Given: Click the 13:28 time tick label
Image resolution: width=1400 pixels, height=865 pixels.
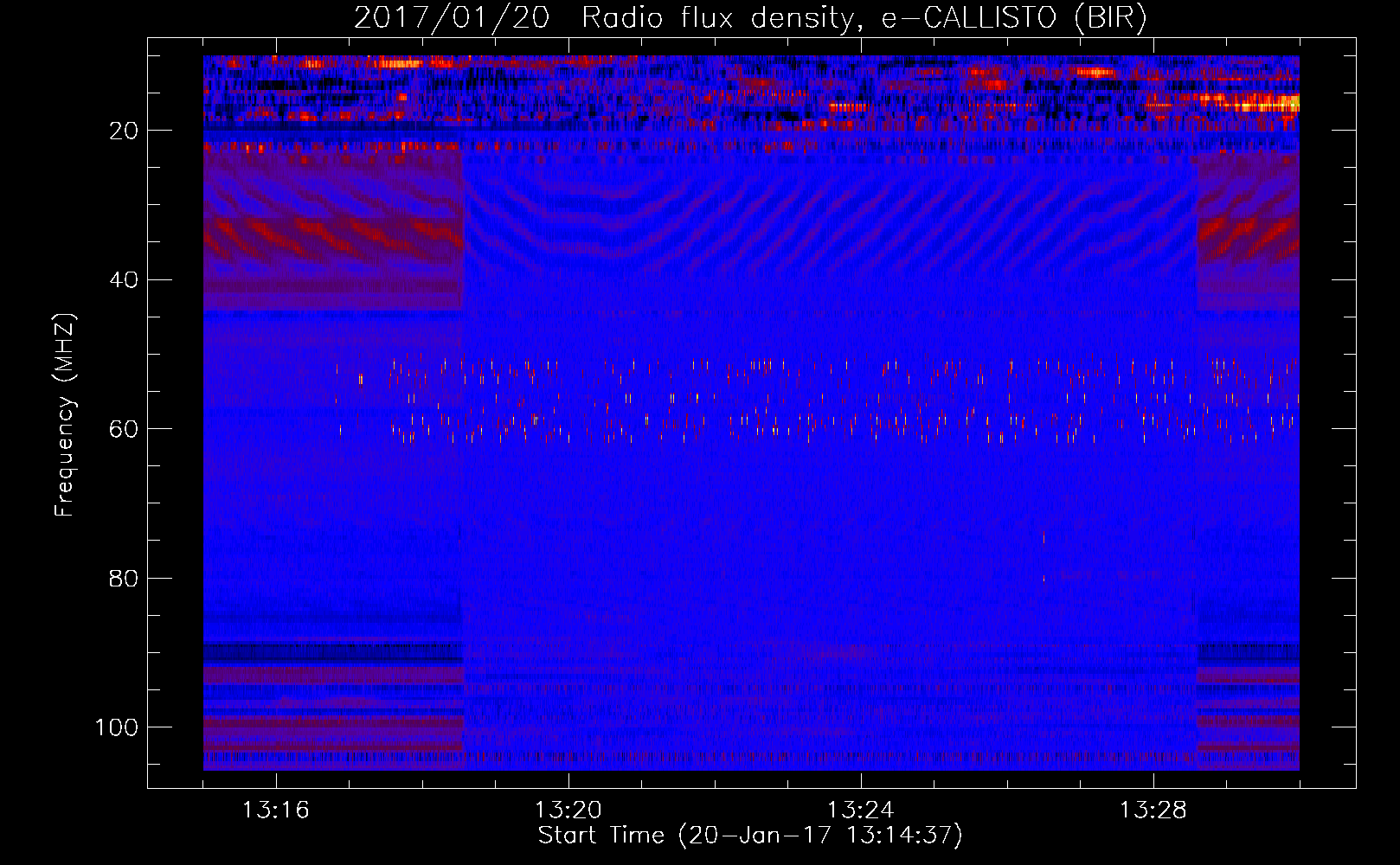Looking at the screenshot, I should [x=1153, y=811].
